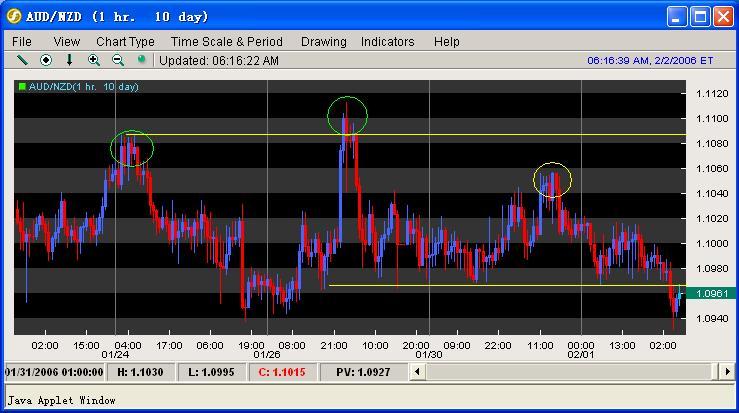Open the Help menu
Screen dimensions: 739x413
(447, 41)
